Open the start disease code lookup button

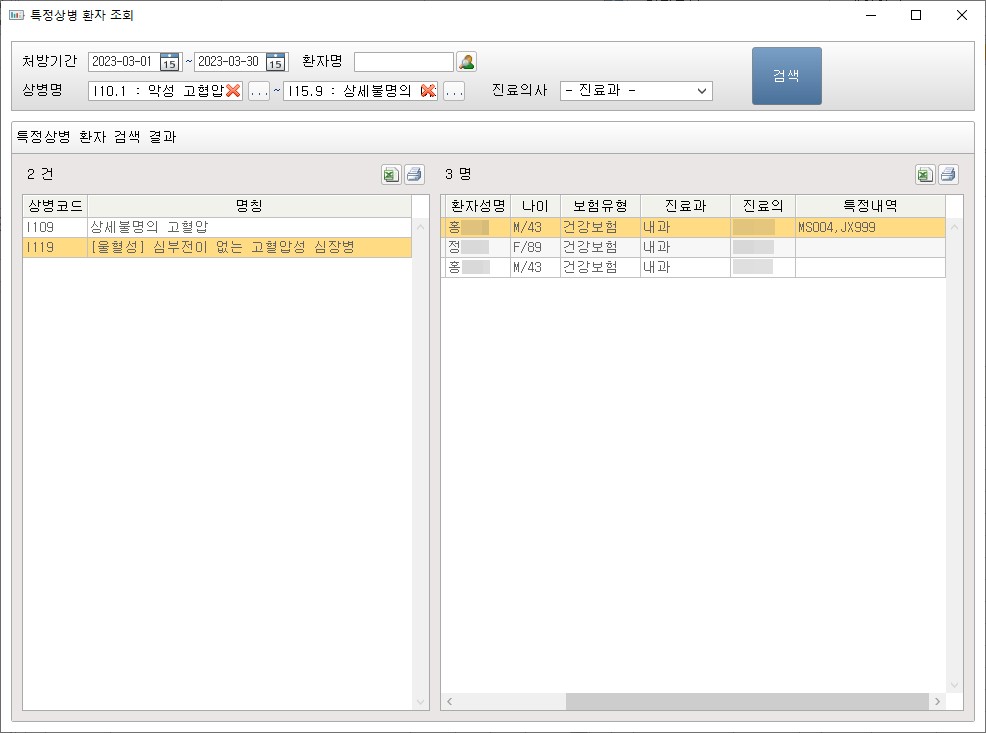(259, 91)
